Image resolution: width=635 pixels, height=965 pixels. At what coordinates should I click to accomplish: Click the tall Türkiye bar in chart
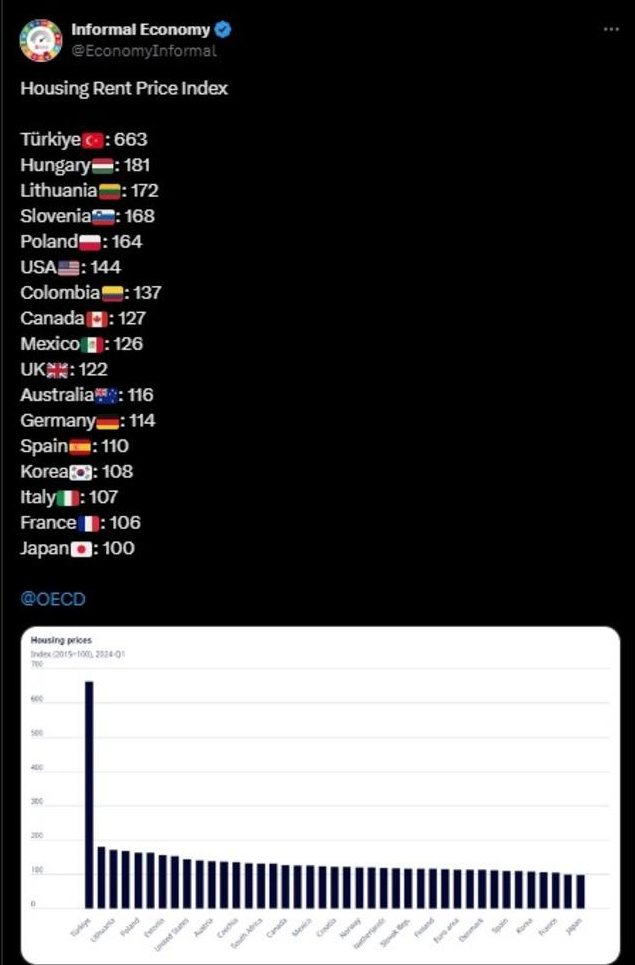click(x=89, y=795)
